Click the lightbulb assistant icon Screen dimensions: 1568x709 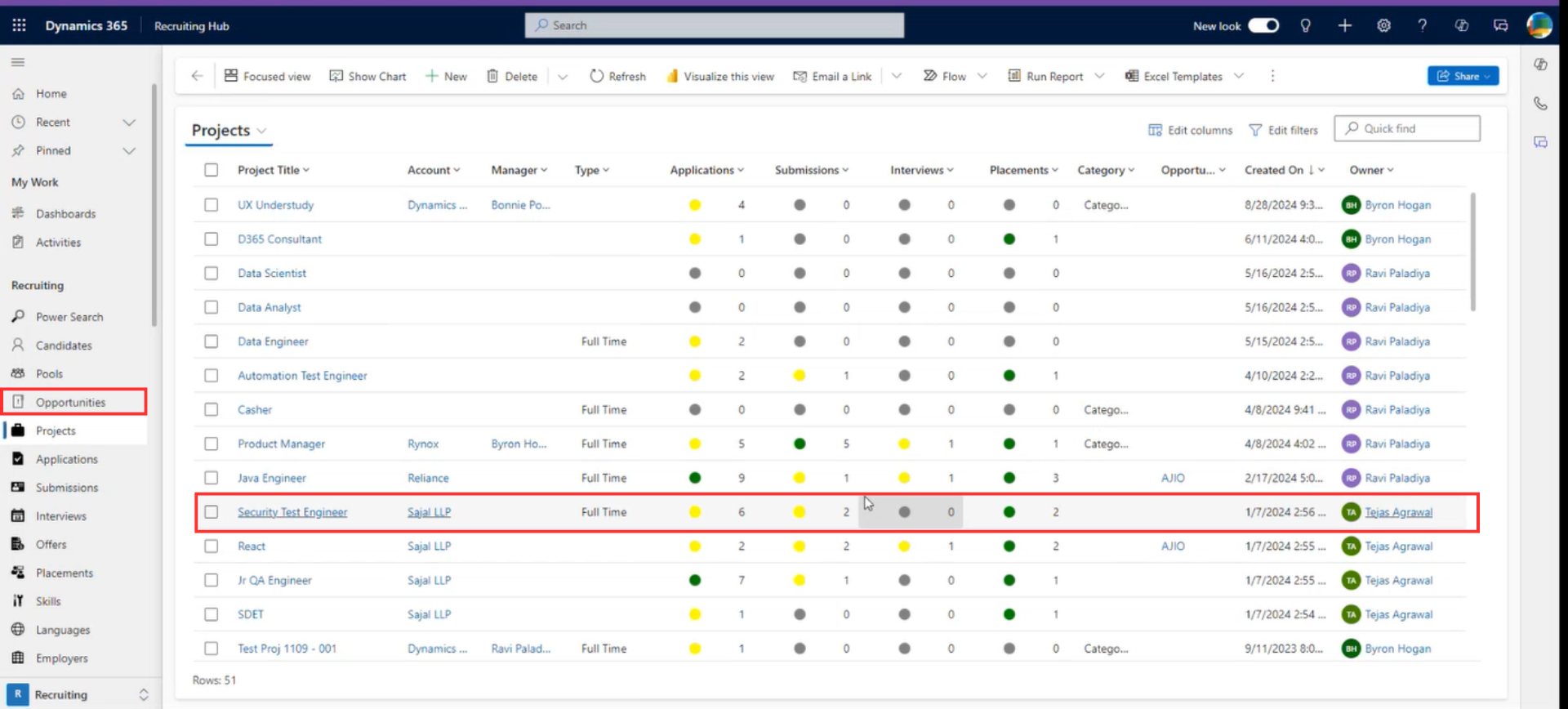tap(1305, 25)
